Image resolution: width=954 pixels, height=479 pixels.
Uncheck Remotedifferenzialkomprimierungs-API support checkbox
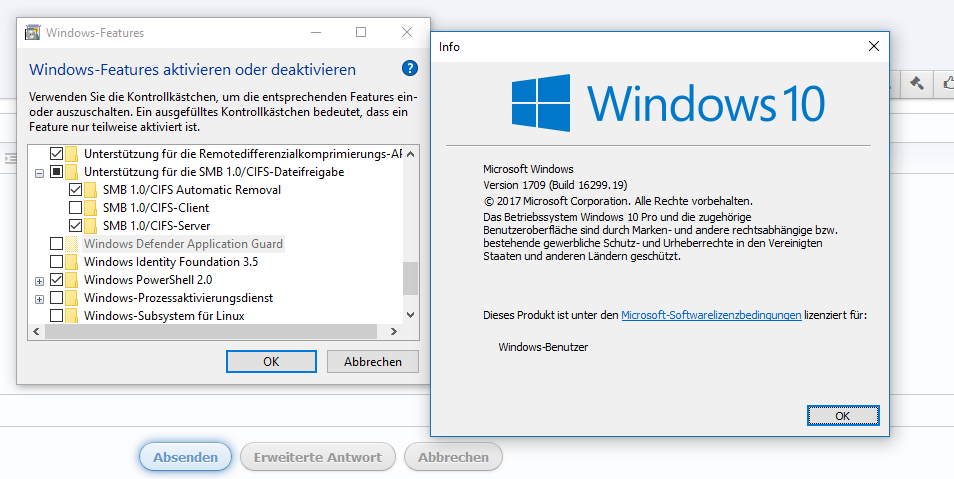point(57,153)
